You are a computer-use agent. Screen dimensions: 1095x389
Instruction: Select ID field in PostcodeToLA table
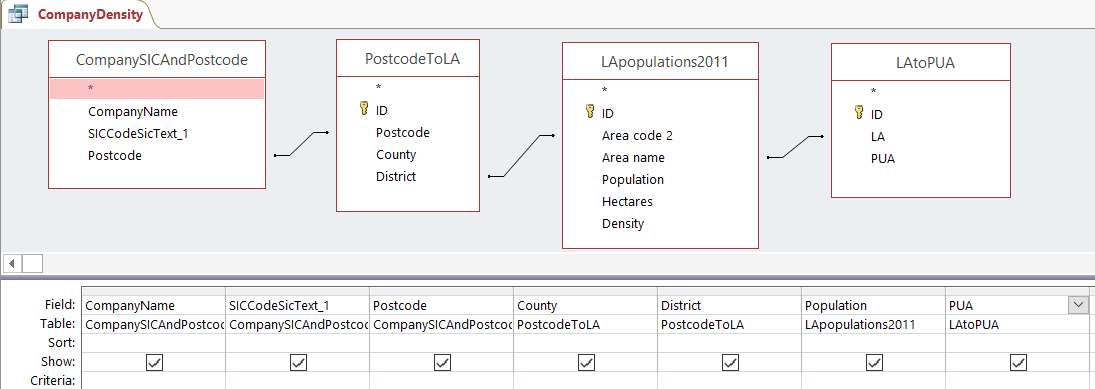click(x=381, y=110)
